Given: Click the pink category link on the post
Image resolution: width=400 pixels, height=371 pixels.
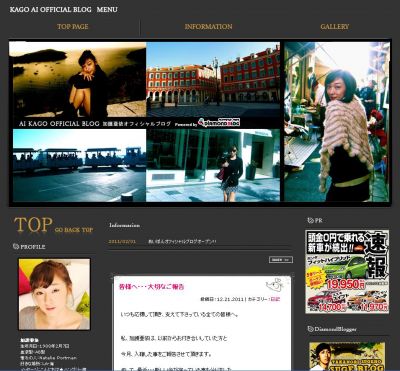Looking at the screenshot, I should click(x=275, y=299).
